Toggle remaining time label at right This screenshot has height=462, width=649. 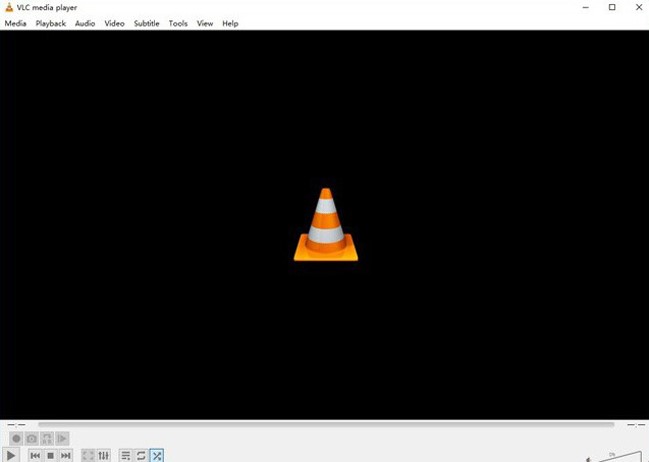point(636,425)
